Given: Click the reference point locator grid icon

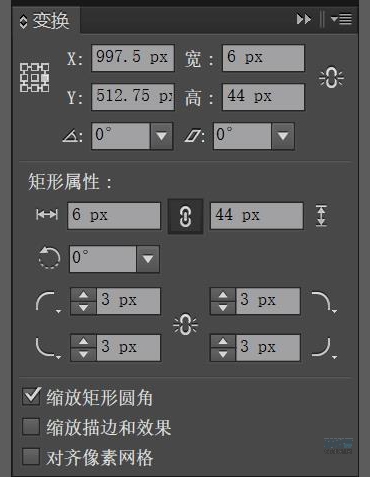Looking at the screenshot, I should tap(34, 77).
